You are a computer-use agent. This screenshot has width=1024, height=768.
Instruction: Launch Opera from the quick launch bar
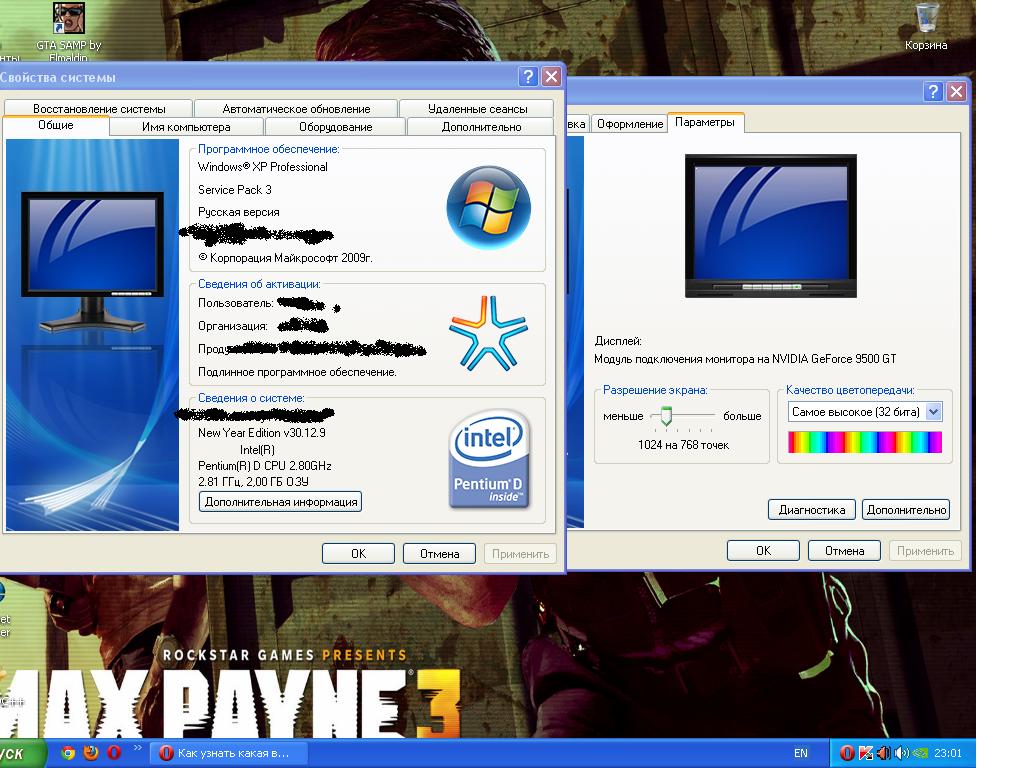[114, 753]
